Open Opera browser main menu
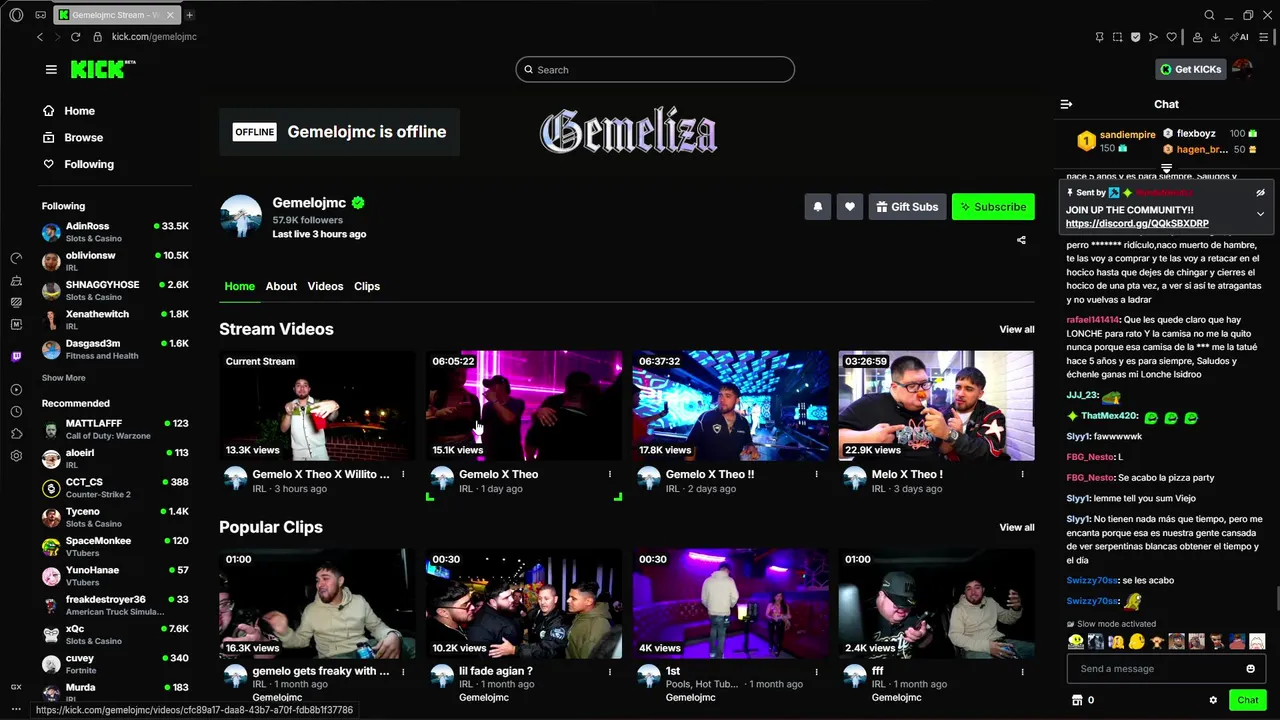Viewport: 1280px width, 720px height. [x=16, y=15]
